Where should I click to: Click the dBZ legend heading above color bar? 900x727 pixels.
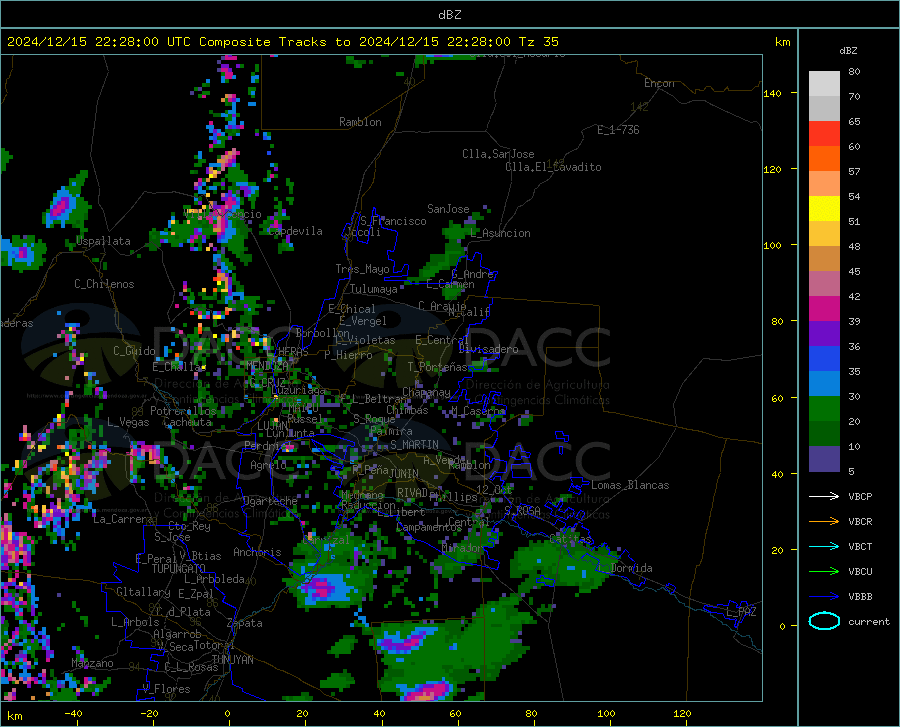848,50
